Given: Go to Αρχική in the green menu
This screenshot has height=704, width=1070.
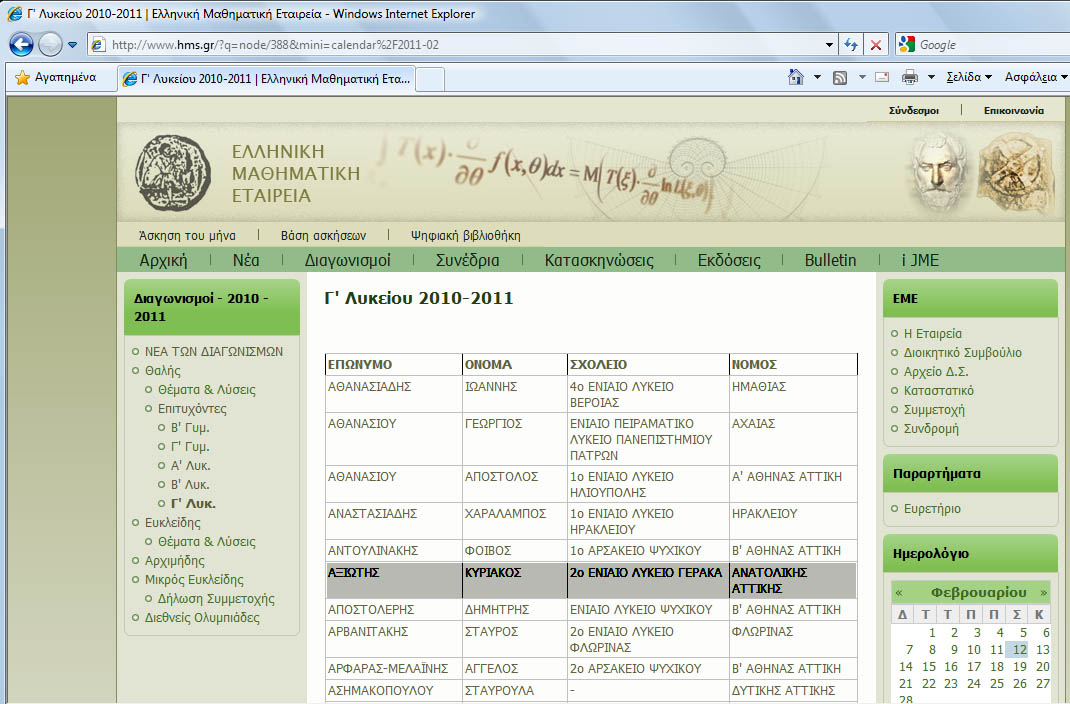Looking at the screenshot, I should click(163, 260).
